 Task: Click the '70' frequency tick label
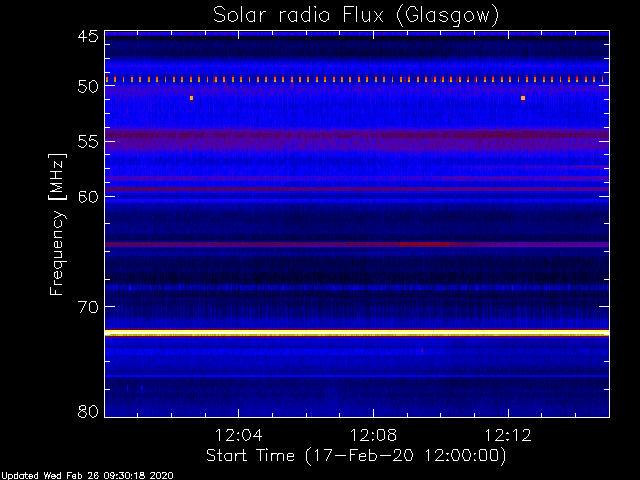point(88,307)
